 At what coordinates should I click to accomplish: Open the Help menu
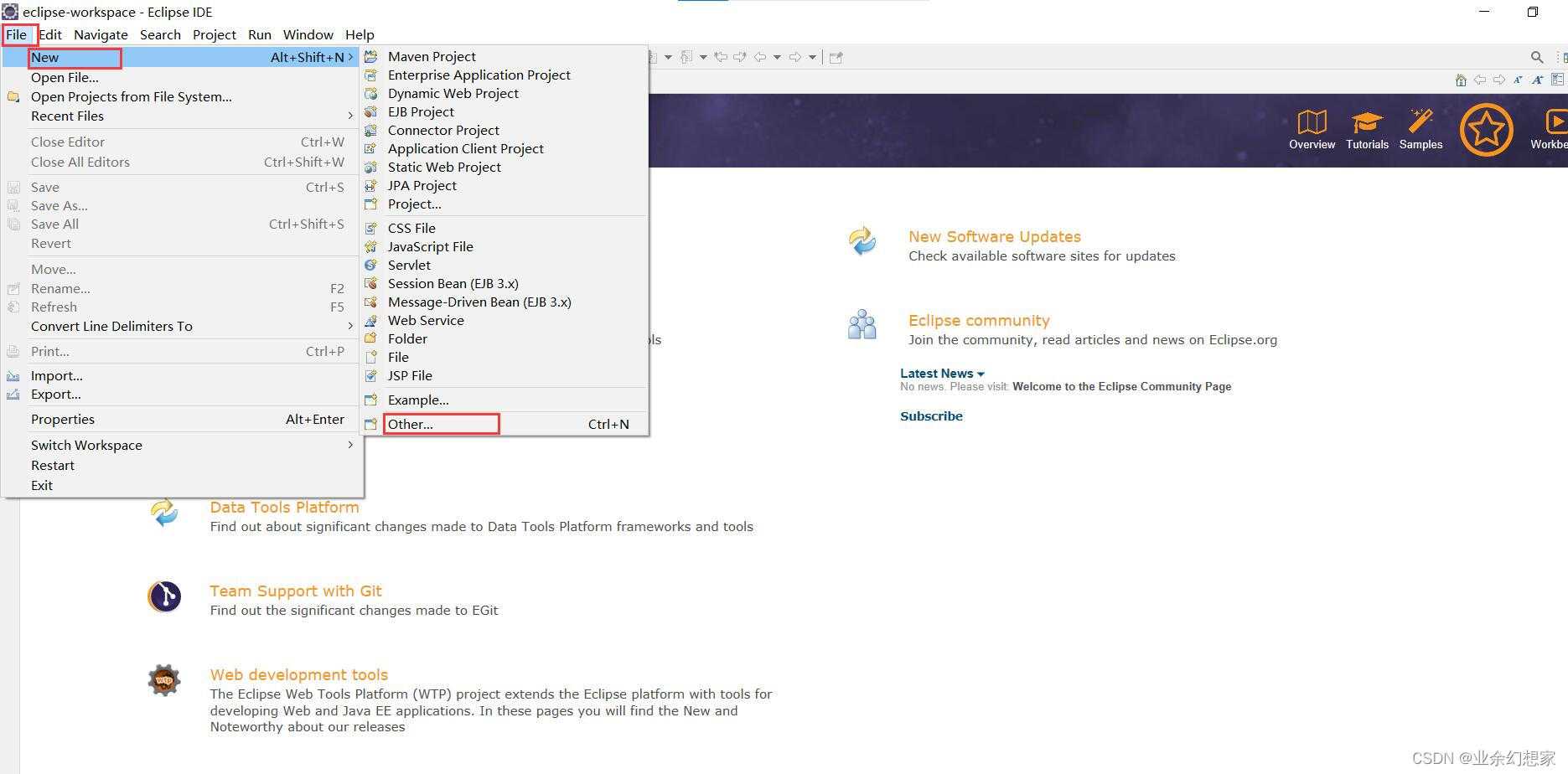pos(360,34)
